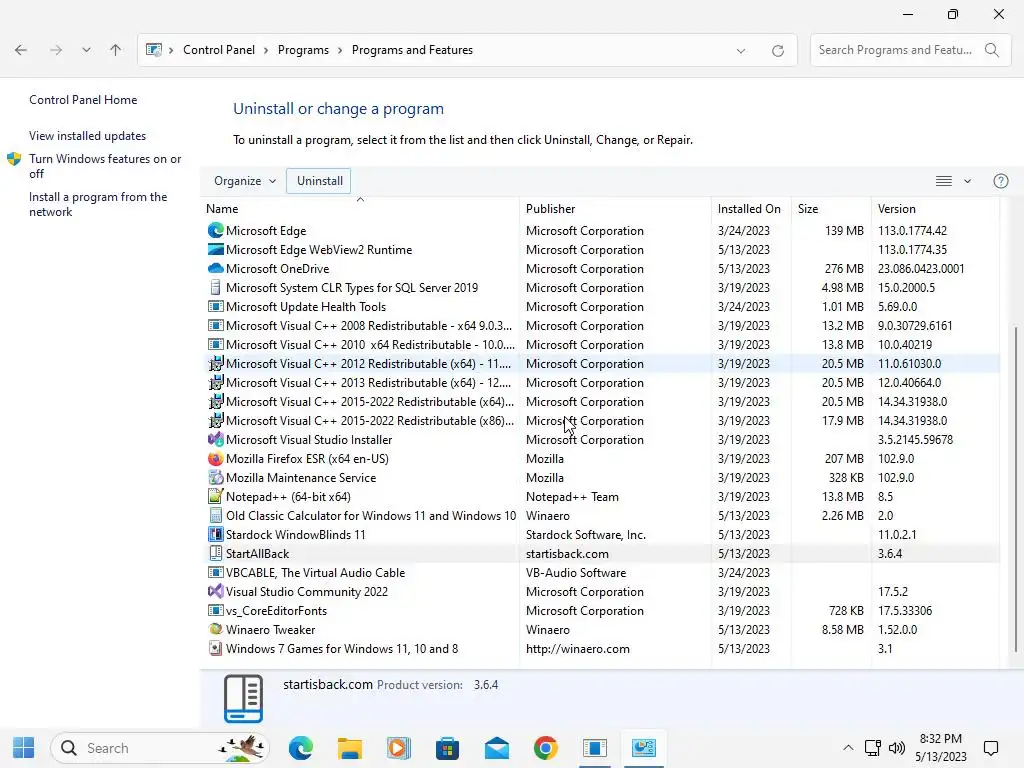The height and width of the screenshot is (768, 1024).
Task: Navigate to Control Panel breadcrumb
Action: (x=219, y=50)
